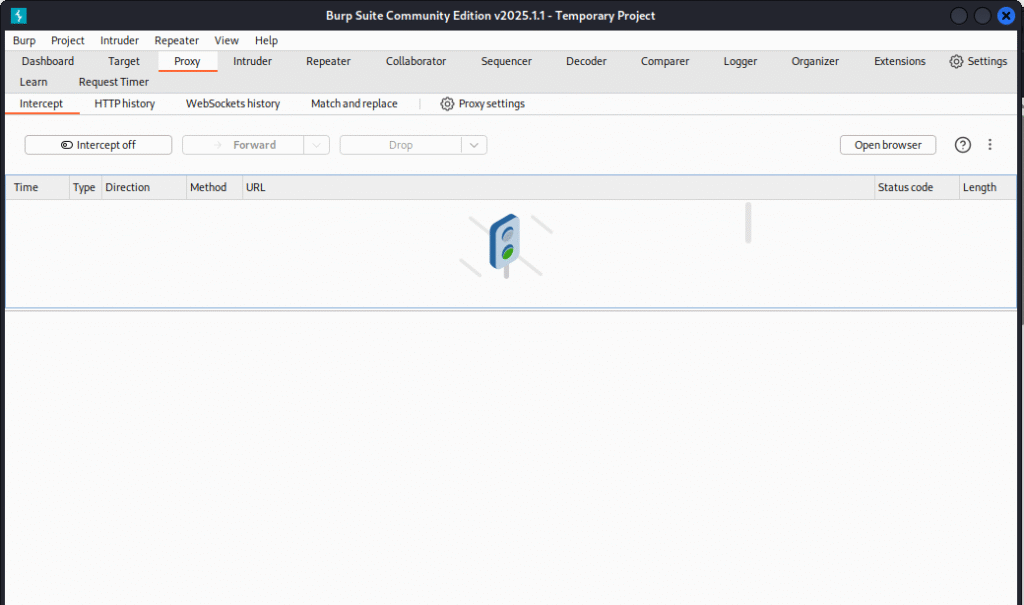The width and height of the screenshot is (1024, 605).
Task: Switch to Match and replace sub-tab
Action: pos(354,104)
